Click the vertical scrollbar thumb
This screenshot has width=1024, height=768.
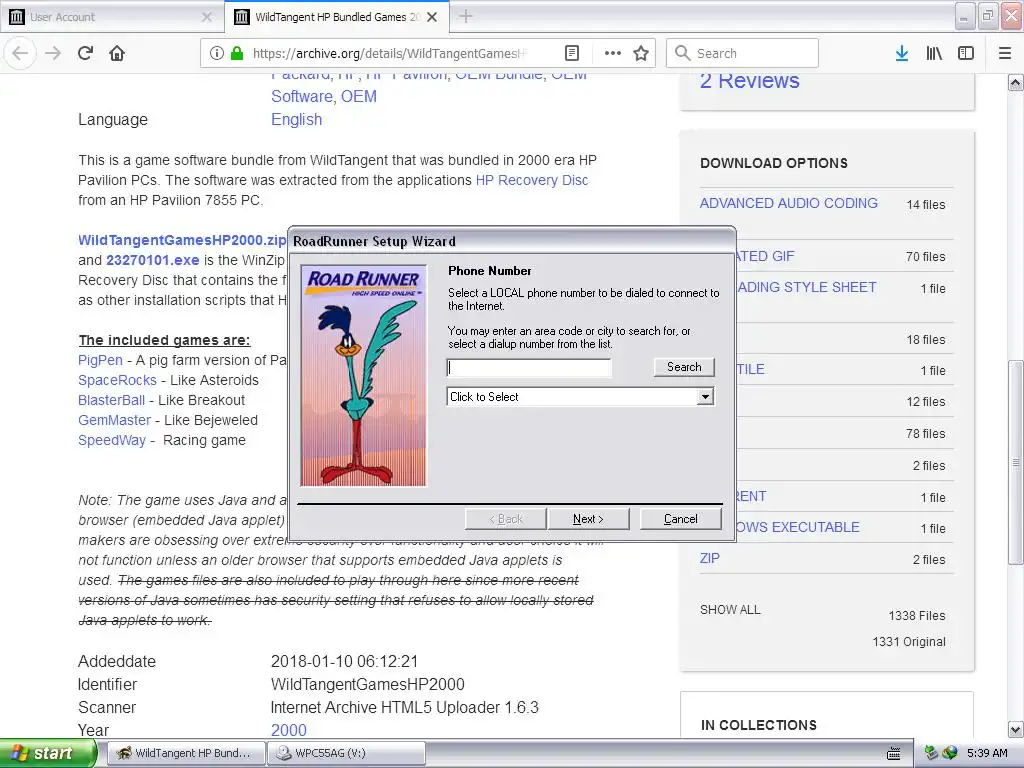click(x=1015, y=462)
